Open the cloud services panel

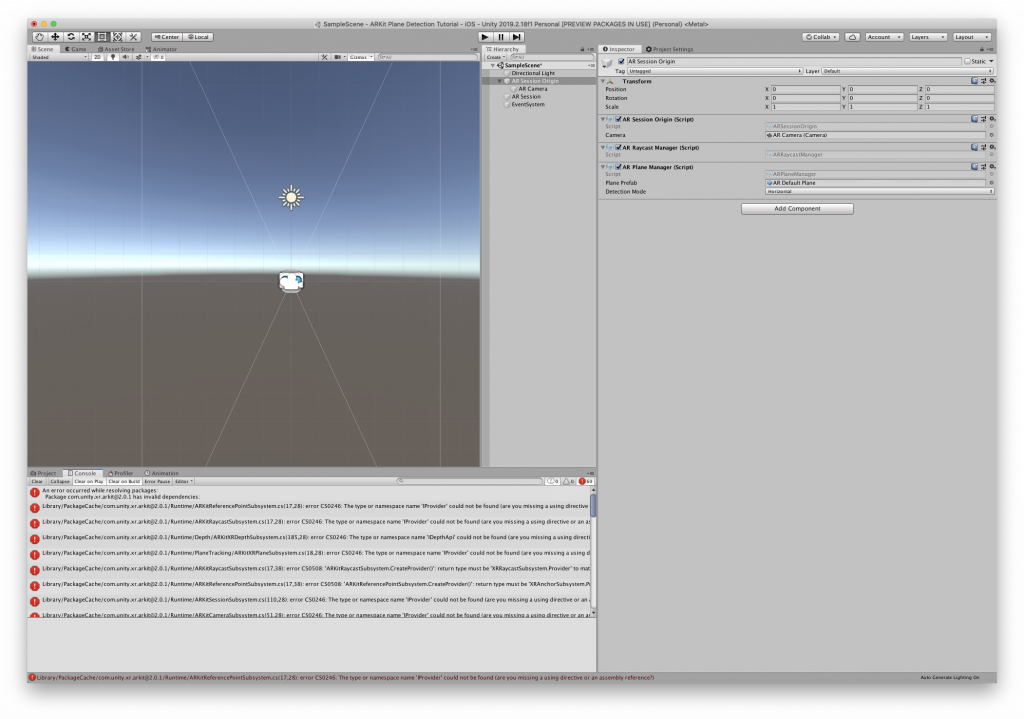852,37
